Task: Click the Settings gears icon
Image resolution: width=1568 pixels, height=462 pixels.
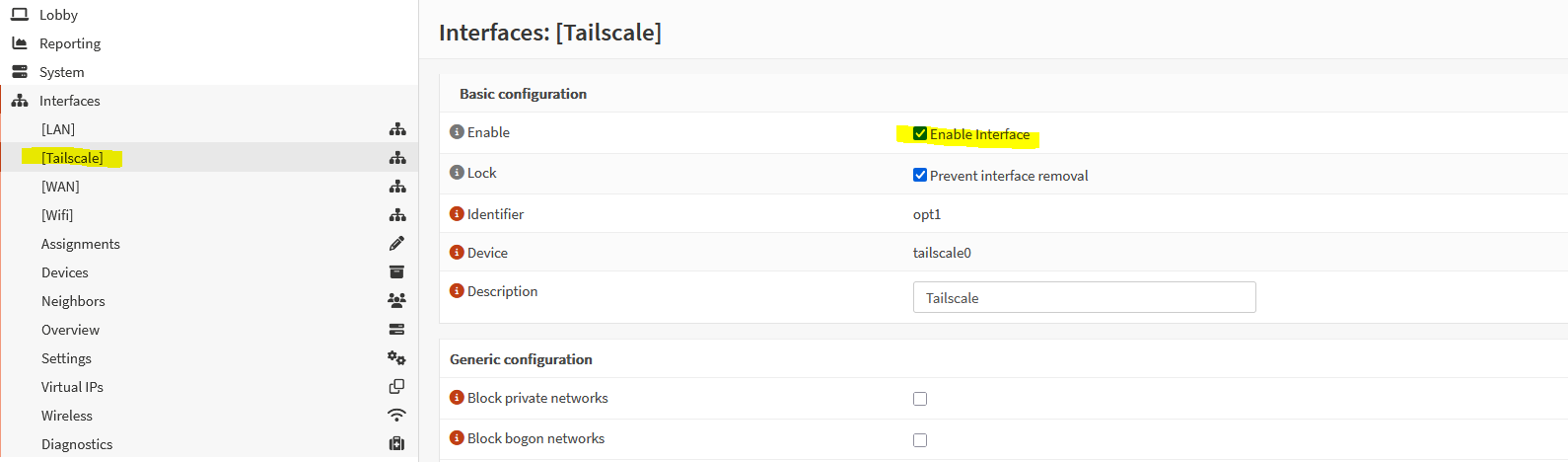Action: pyautogui.click(x=396, y=358)
